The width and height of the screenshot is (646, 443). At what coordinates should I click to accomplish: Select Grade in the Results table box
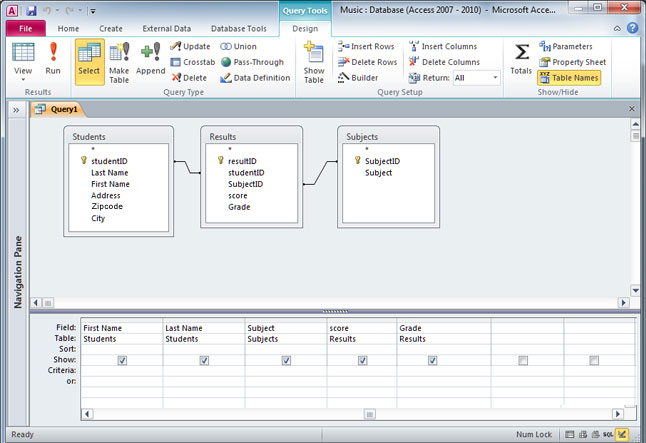click(x=239, y=207)
